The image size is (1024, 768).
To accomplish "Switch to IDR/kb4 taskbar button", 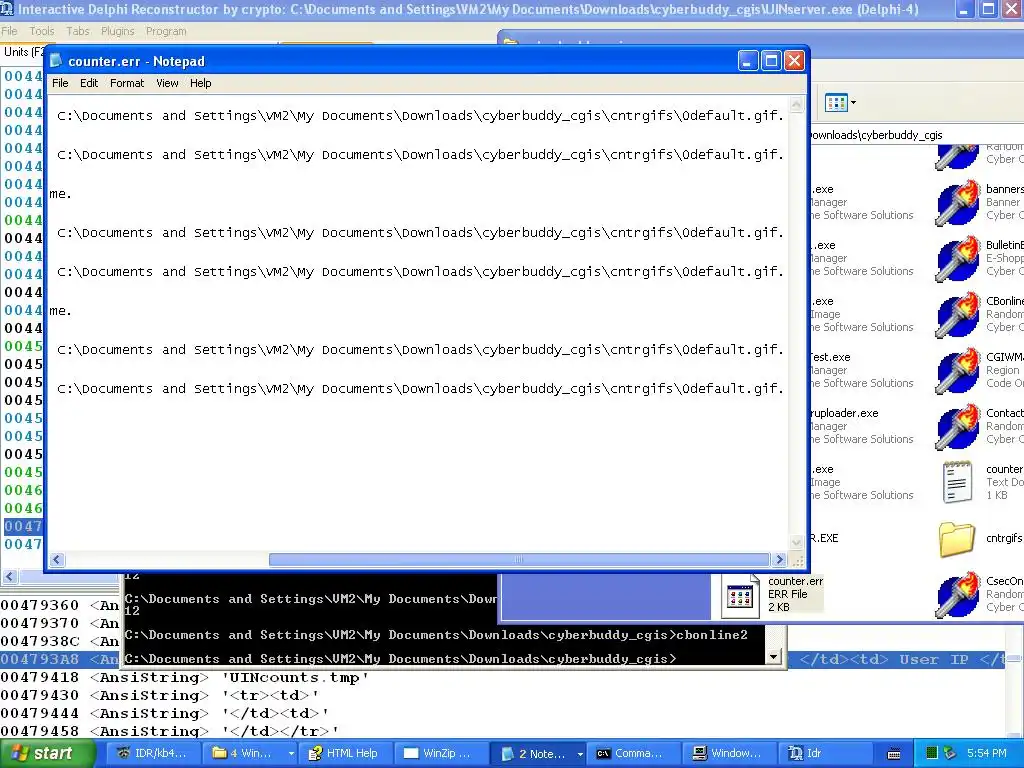I will (x=152, y=754).
